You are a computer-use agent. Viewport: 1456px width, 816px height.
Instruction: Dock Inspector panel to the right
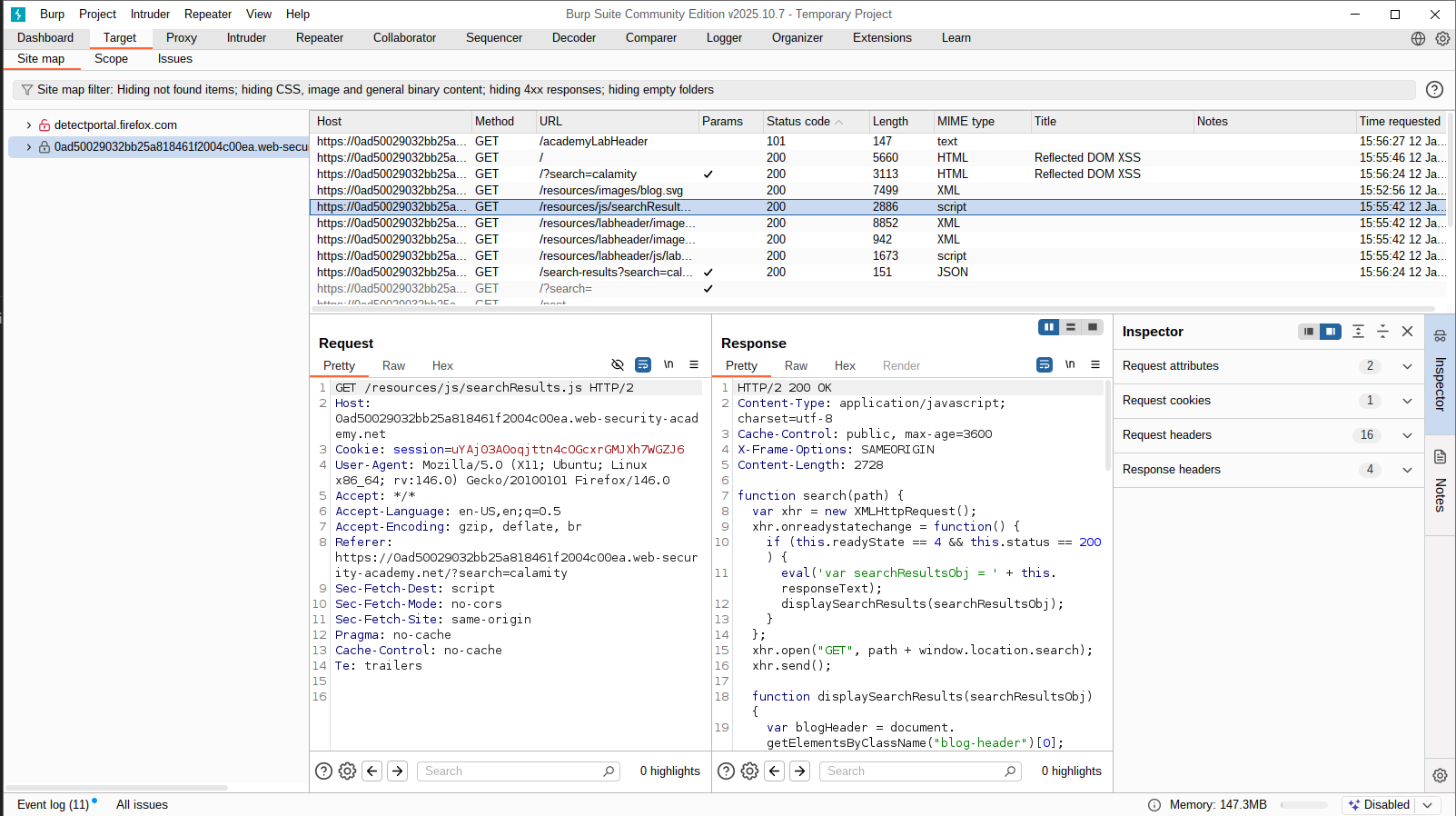coord(1331,332)
